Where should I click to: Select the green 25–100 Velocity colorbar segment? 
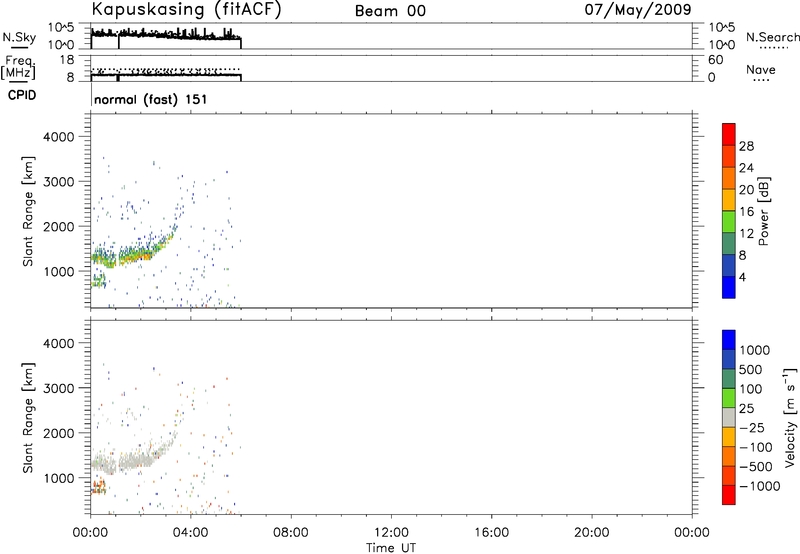point(729,398)
